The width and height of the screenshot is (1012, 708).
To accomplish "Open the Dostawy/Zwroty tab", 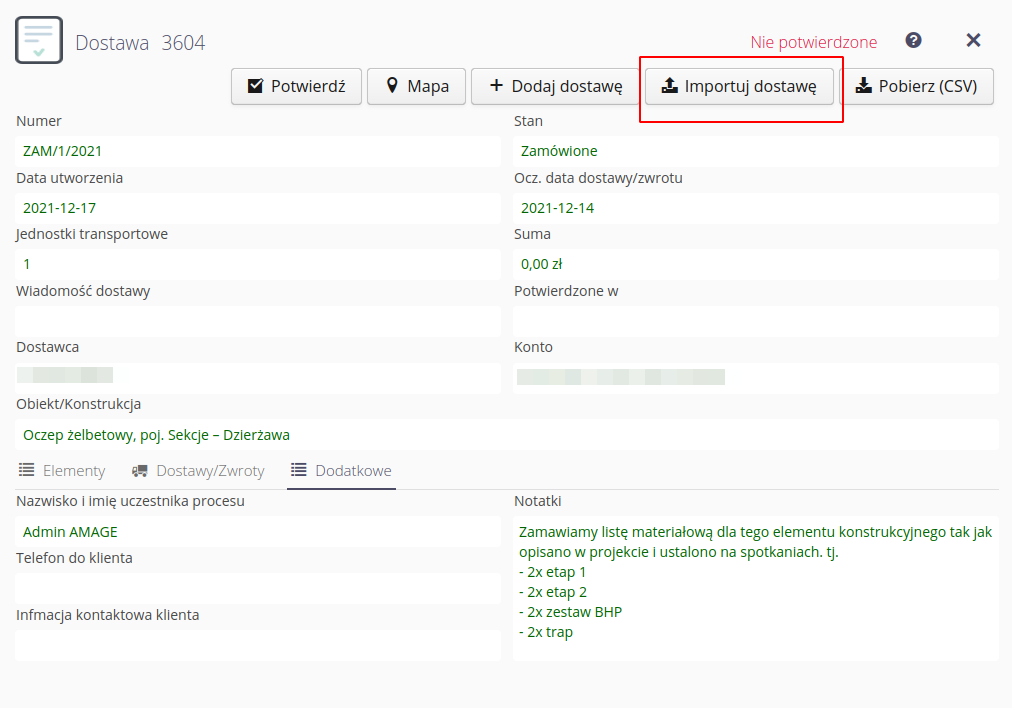I will pyautogui.click(x=198, y=471).
